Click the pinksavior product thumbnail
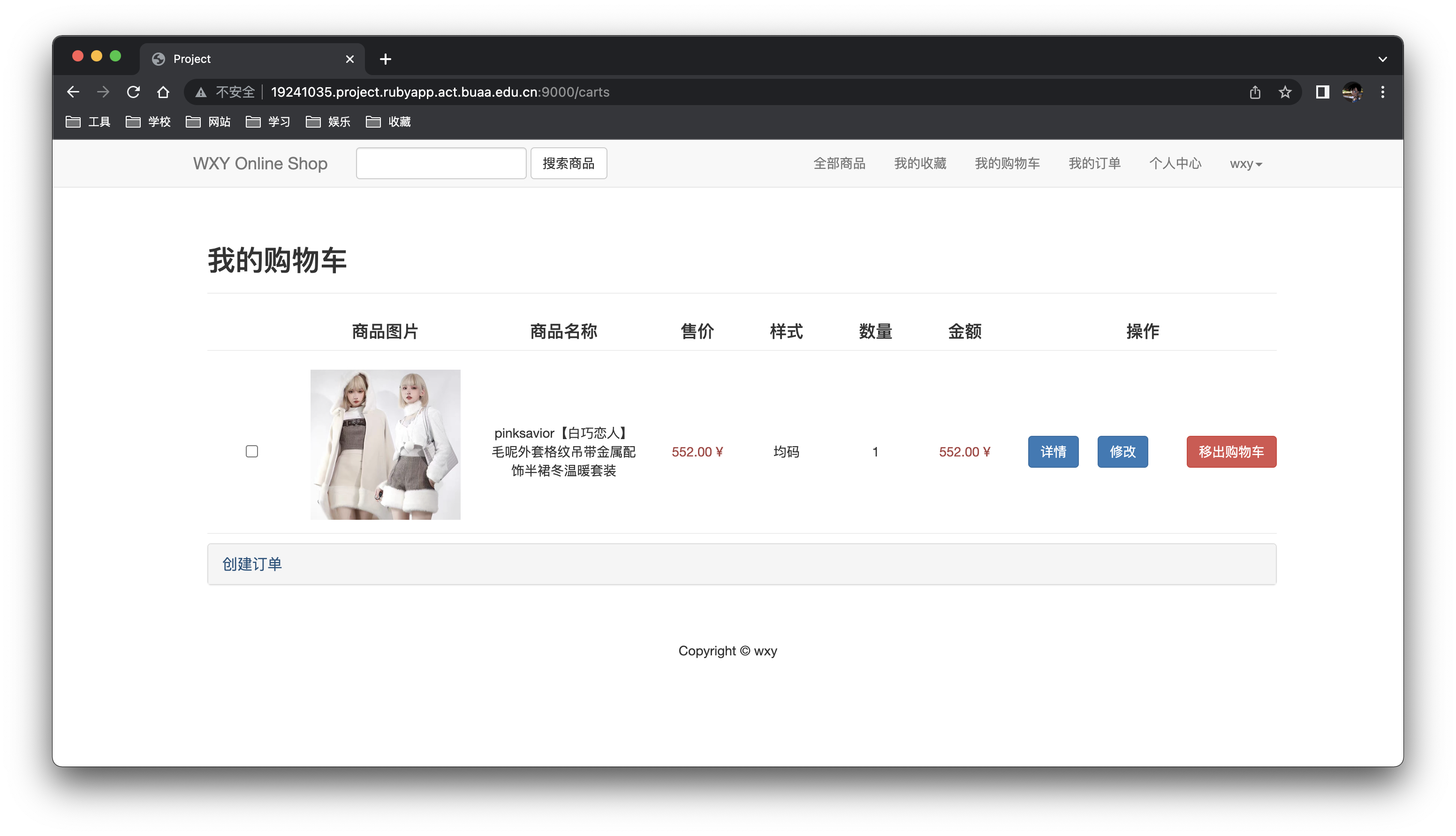Viewport: 1456px width, 836px height. click(x=385, y=444)
